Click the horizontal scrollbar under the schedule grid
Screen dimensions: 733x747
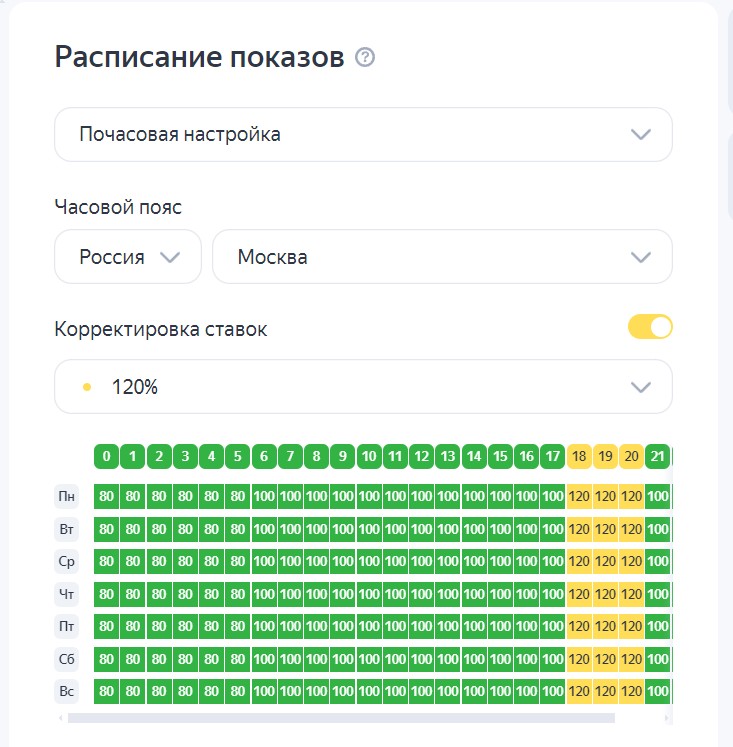click(x=340, y=717)
